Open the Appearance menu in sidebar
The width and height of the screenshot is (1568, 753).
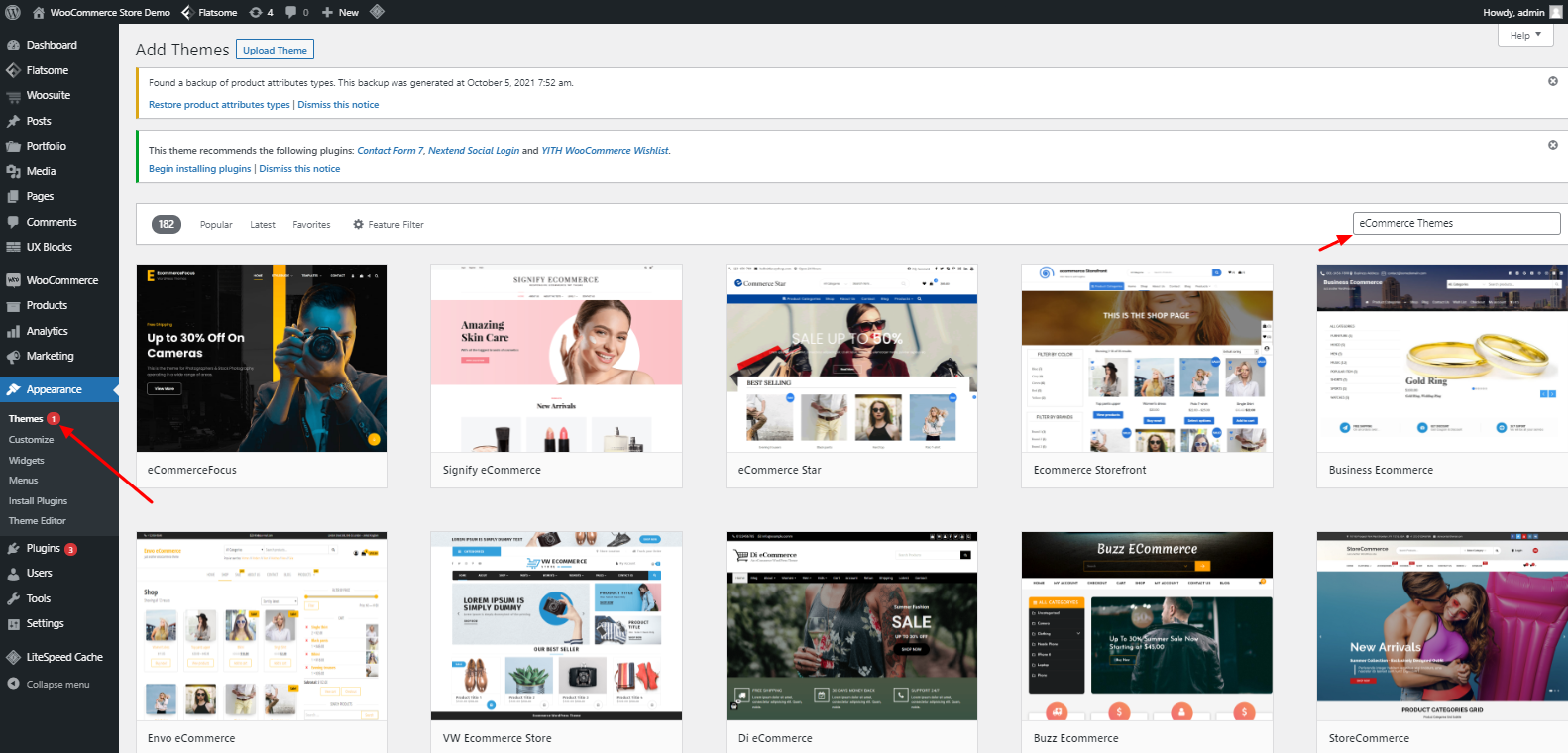59,389
